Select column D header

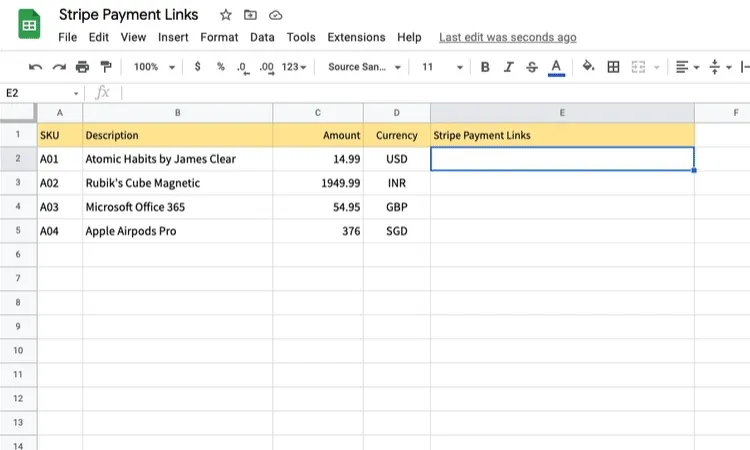pyautogui.click(x=397, y=113)
